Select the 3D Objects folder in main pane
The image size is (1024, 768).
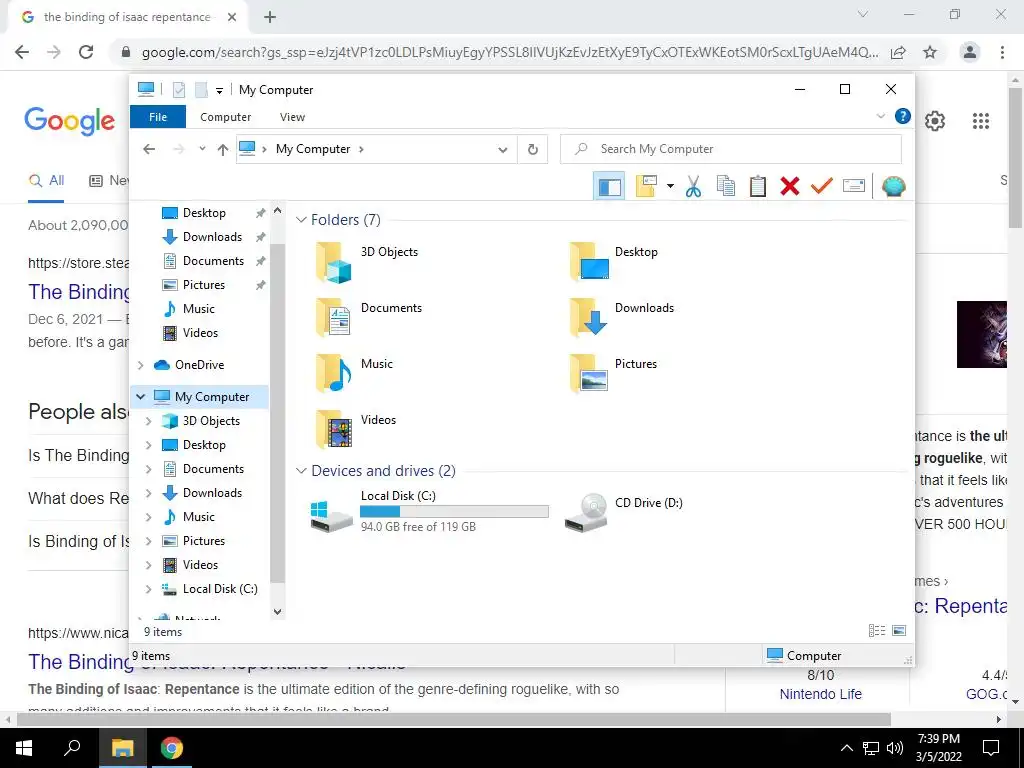(x=368, y=261)
